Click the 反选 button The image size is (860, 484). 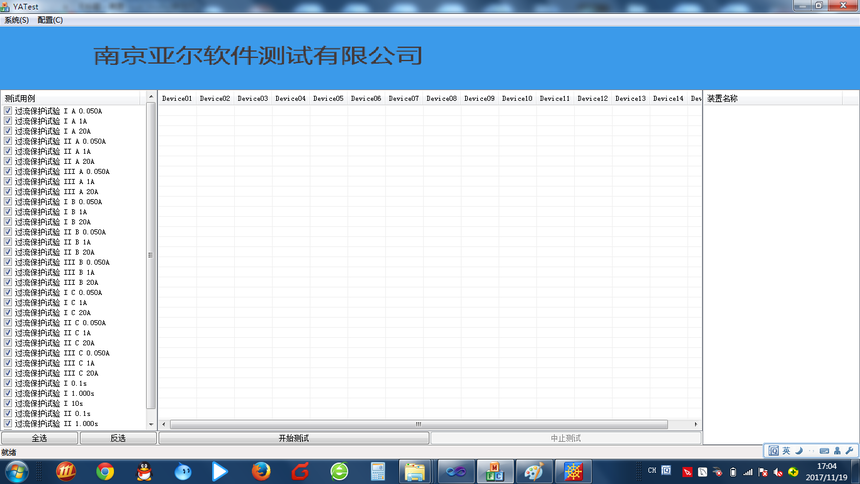pyautogui.click(x=118, y=438)
